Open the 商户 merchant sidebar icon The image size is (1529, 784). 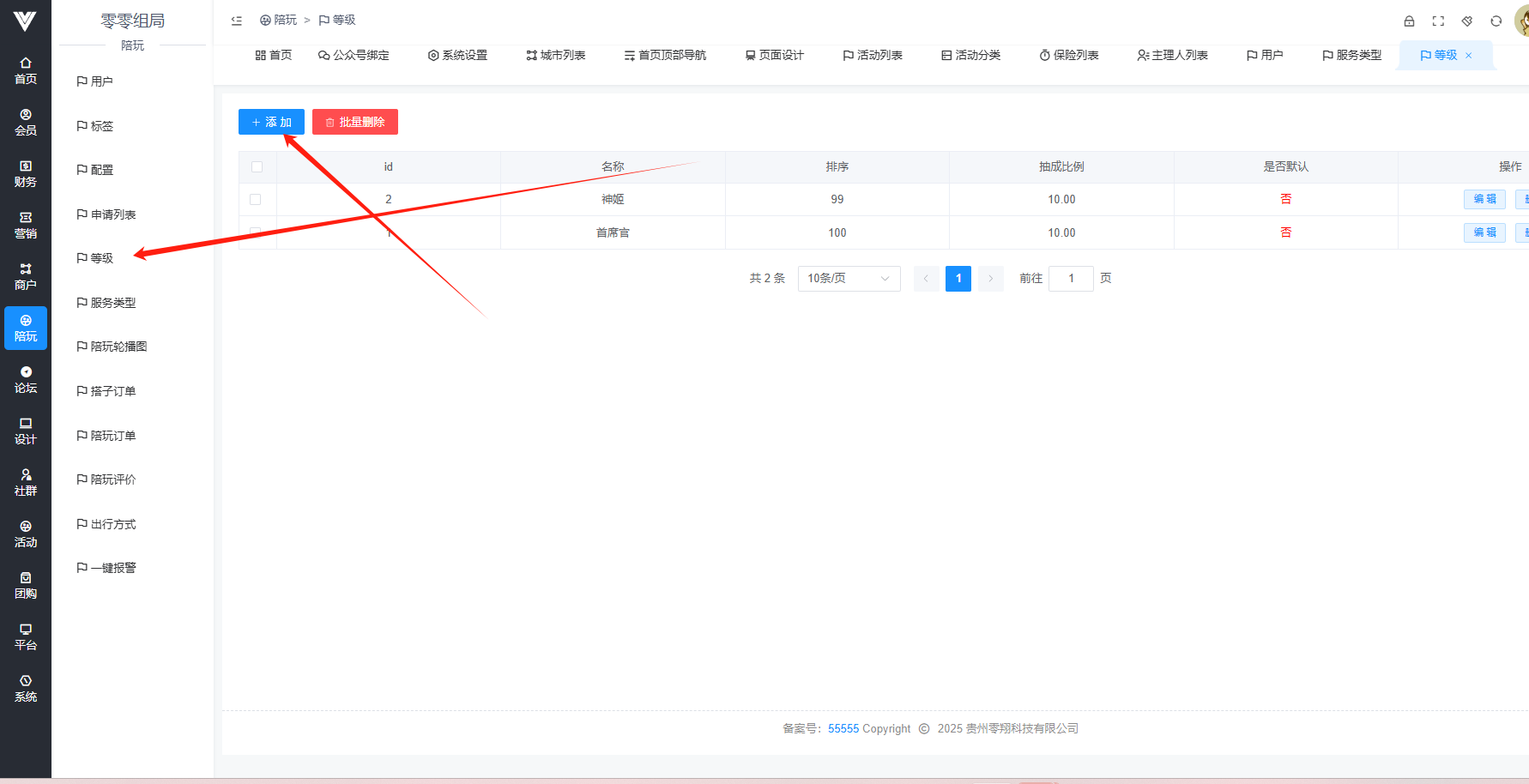click(26, 276)
